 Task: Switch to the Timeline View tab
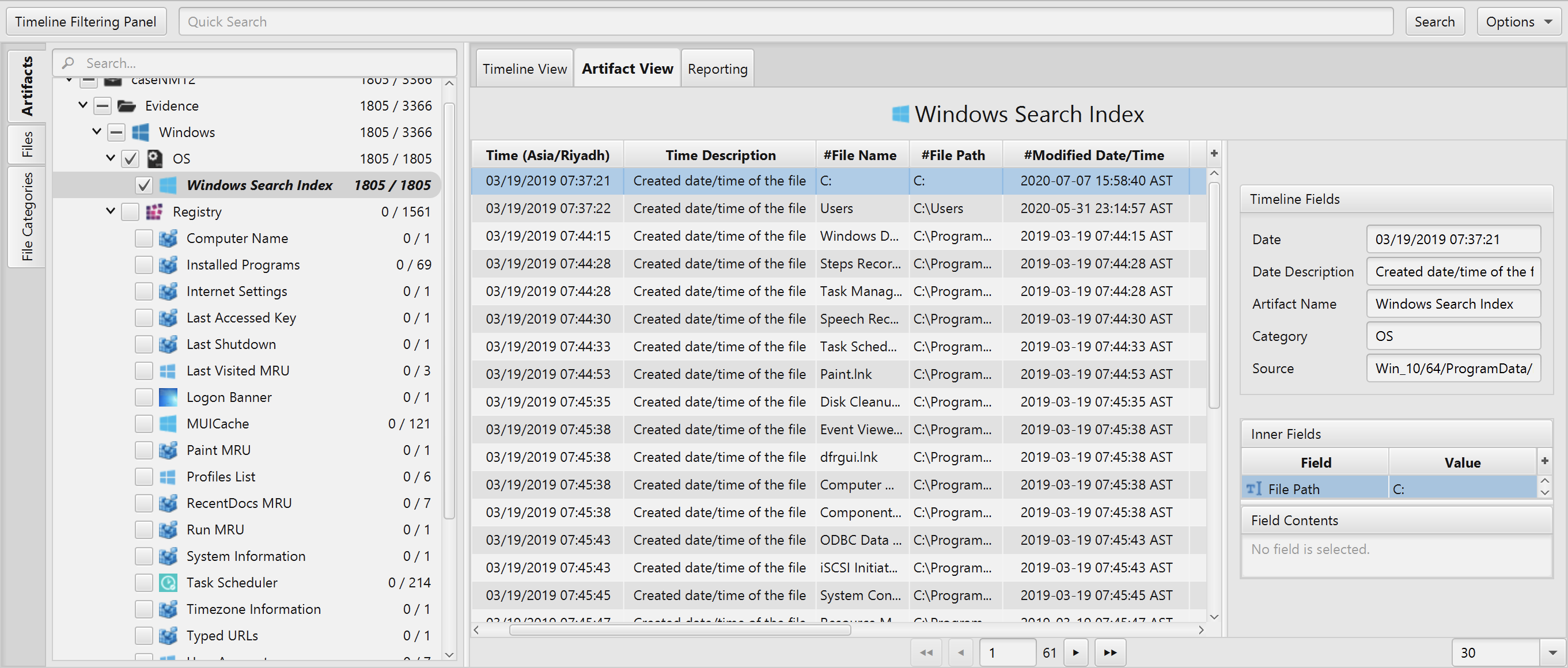[525, 69]
